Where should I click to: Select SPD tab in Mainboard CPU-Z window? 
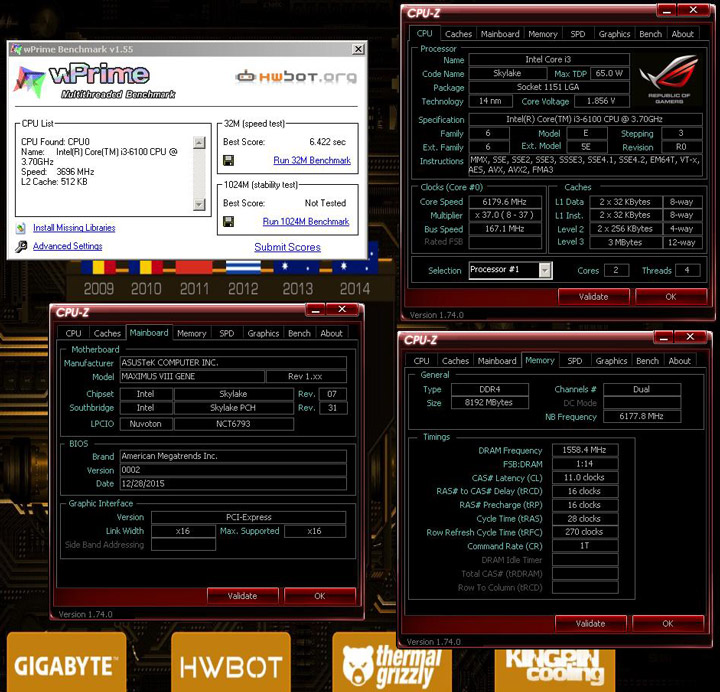click(x=226, y=333)
